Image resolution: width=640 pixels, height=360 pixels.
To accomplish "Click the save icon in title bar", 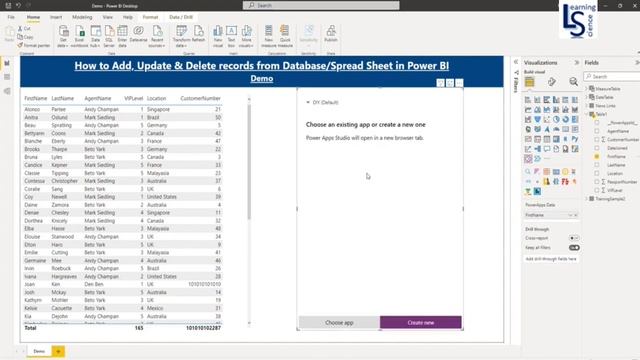I will [8, 5].
